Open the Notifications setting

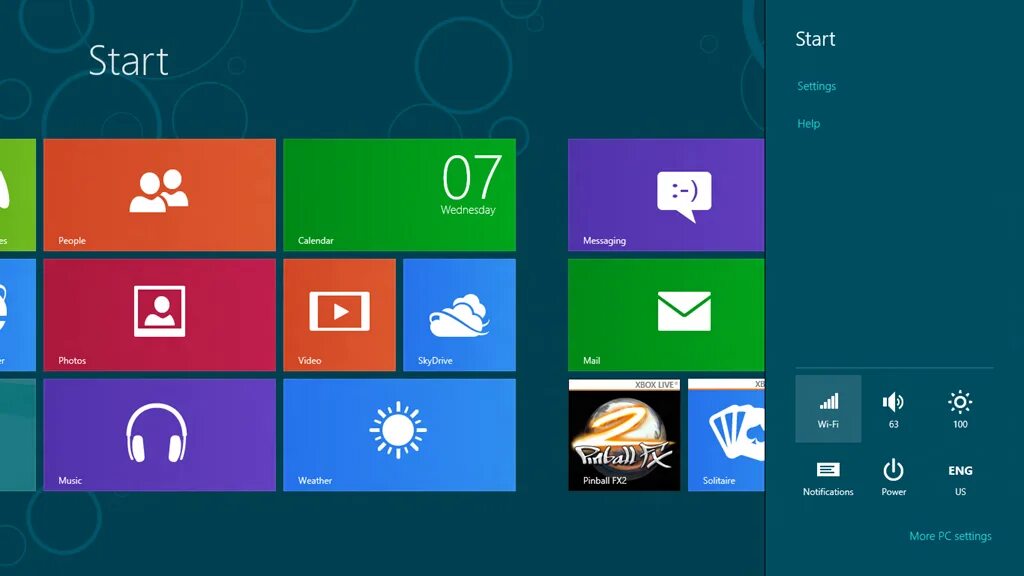coord(828,478)
